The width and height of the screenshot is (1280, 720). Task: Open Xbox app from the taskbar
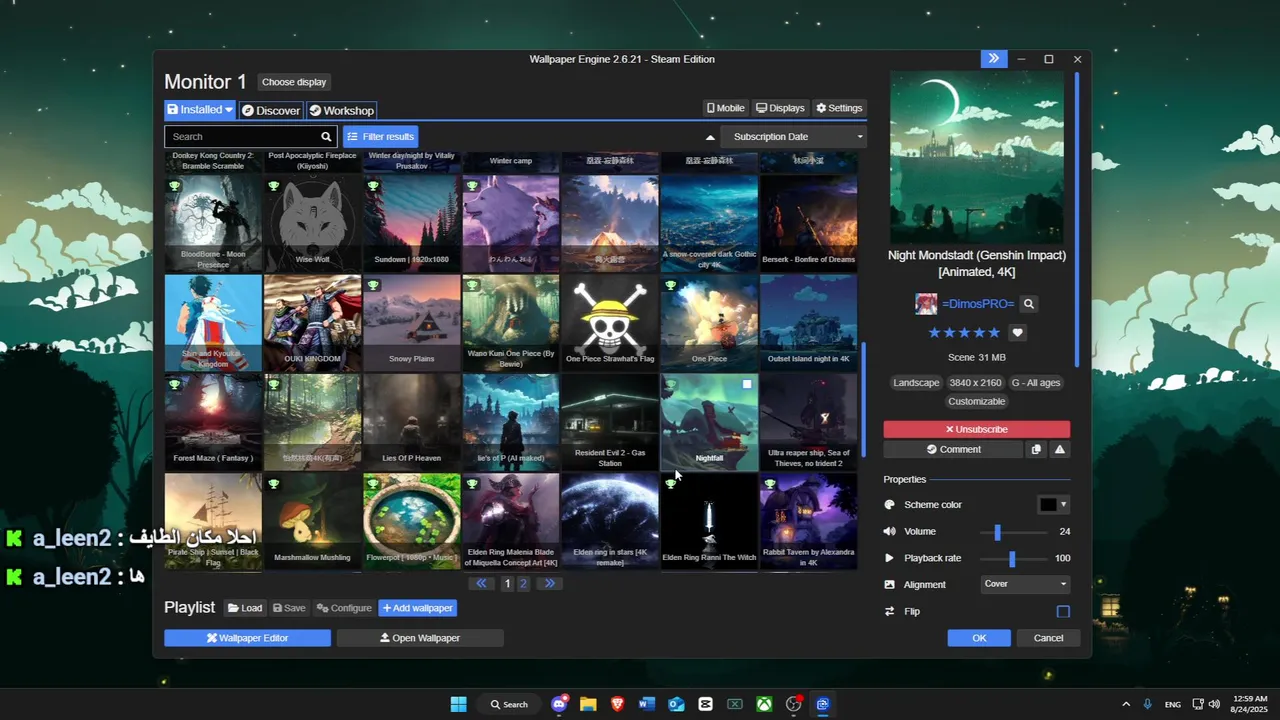764,704
